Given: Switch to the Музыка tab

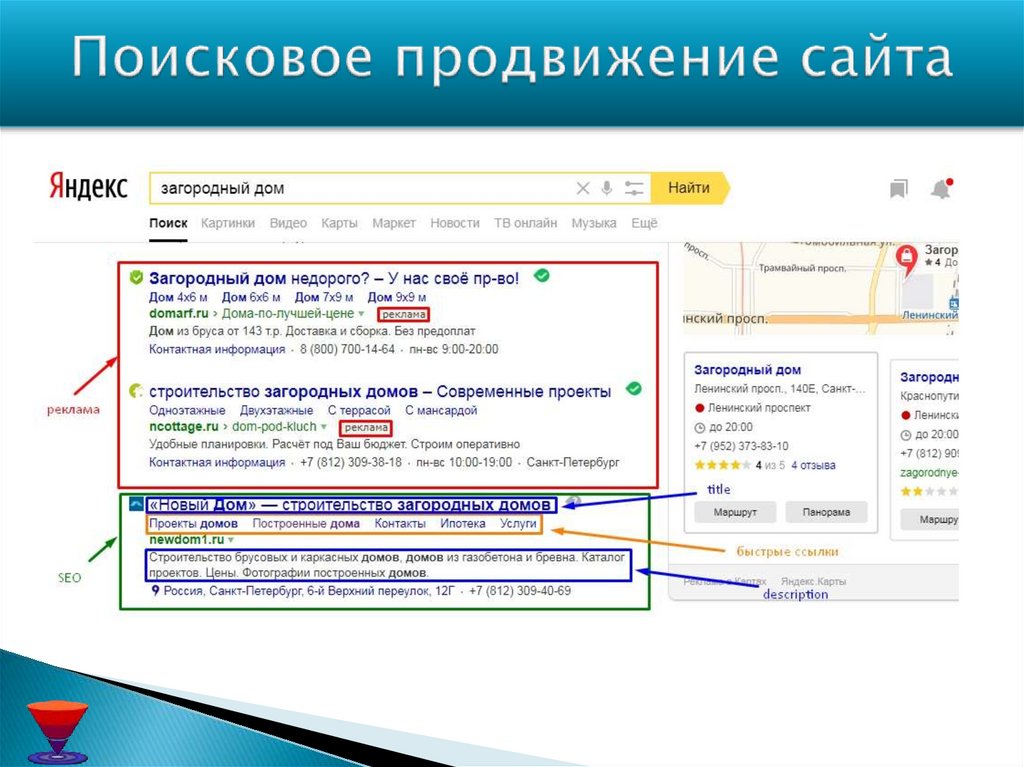Looking at the screenshot, I should tap(594, 223).
